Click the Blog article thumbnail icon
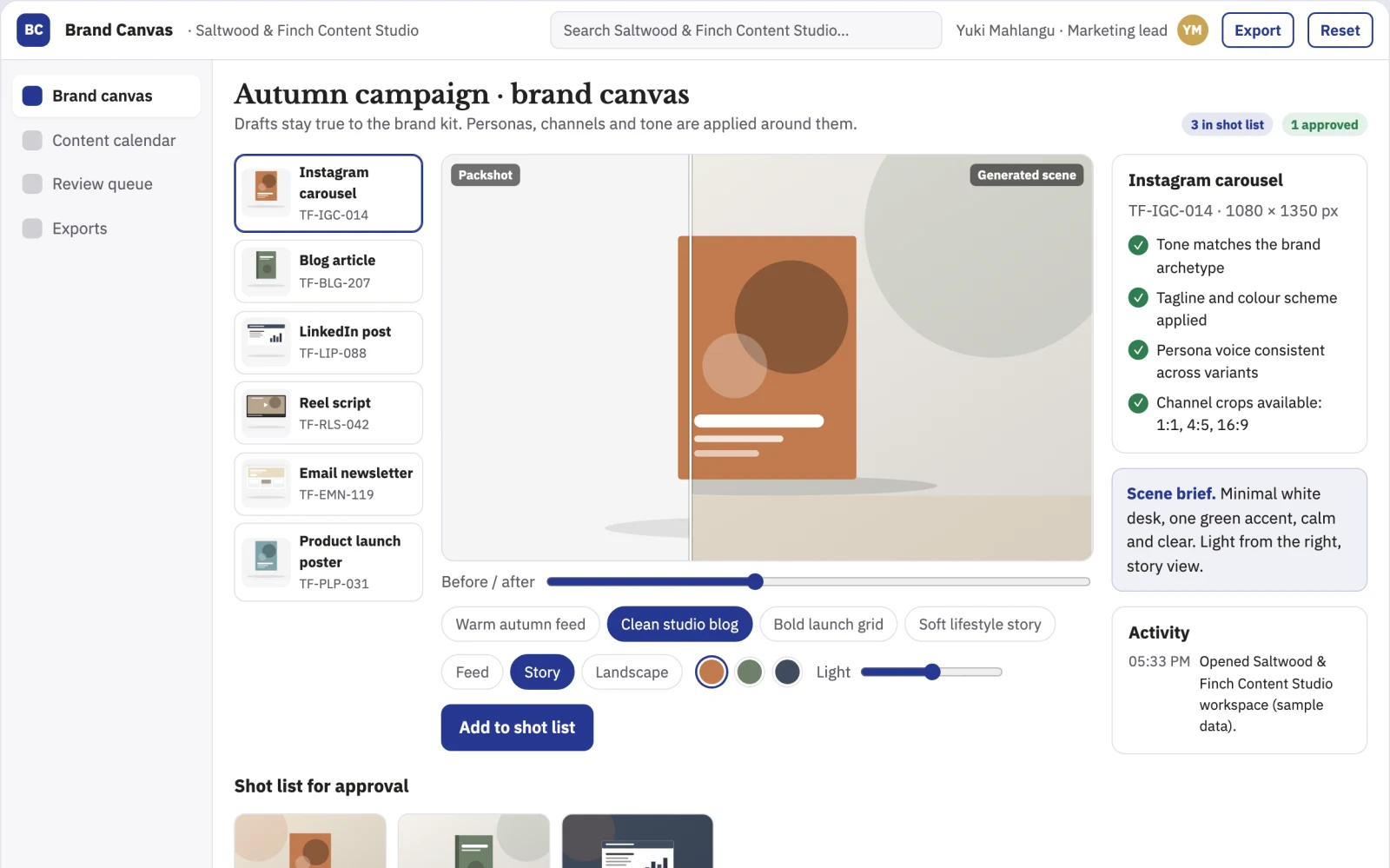The width and height of the screenshot is (1390, 868). click(x=267, y=271)
